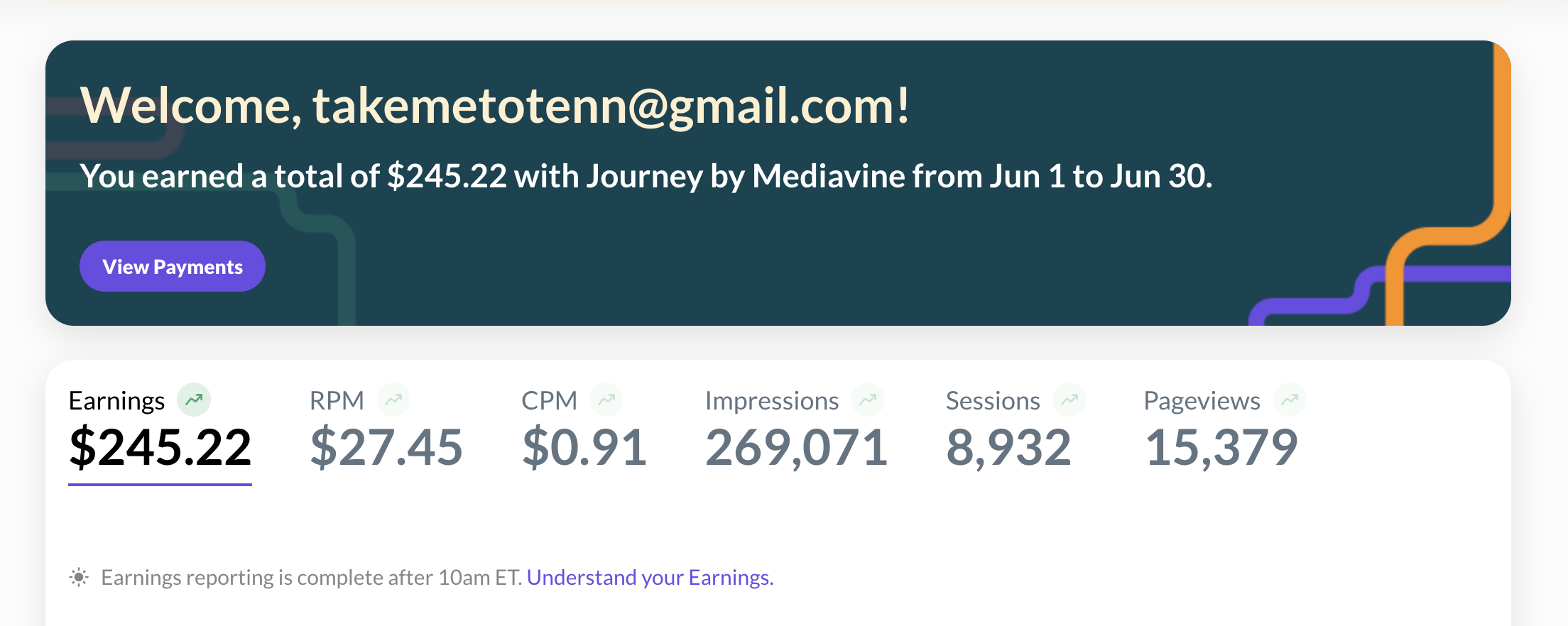The height and width of the screenshot is (626, 1568).
Task: Follow the Understand your Earnings link
Action: [x=650, y=577]
